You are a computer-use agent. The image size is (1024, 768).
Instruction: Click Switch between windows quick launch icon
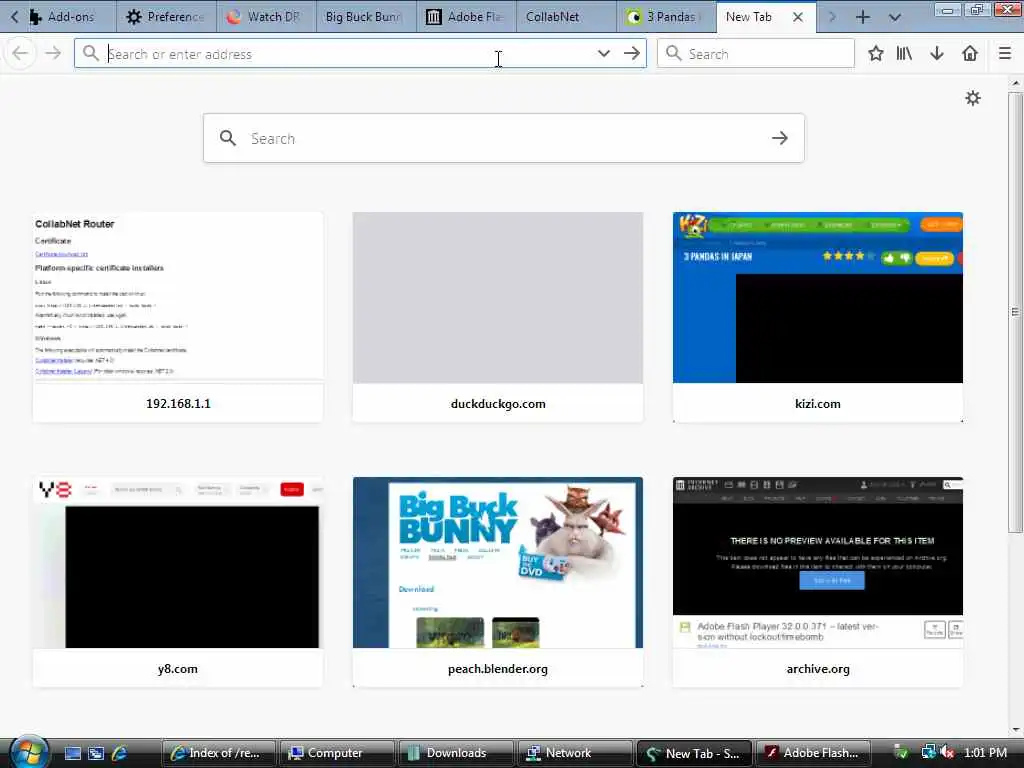(96, 753)
